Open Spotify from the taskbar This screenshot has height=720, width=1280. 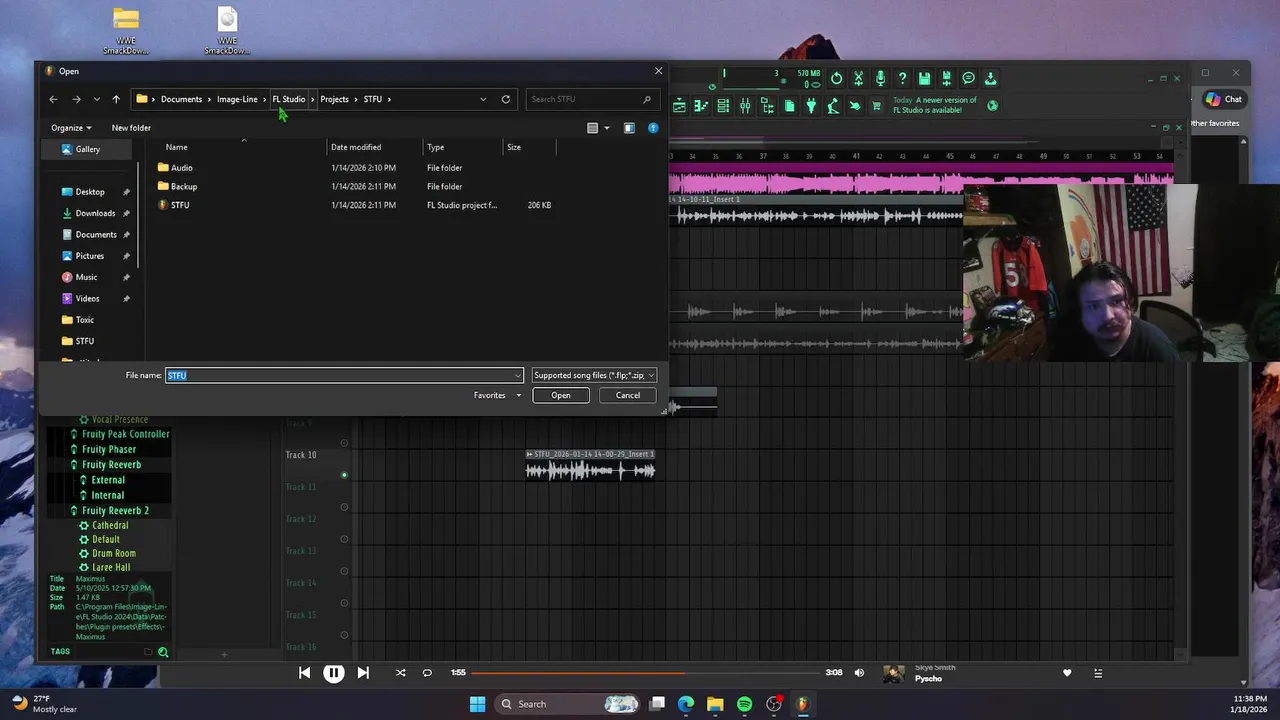(x=744, y=704)
